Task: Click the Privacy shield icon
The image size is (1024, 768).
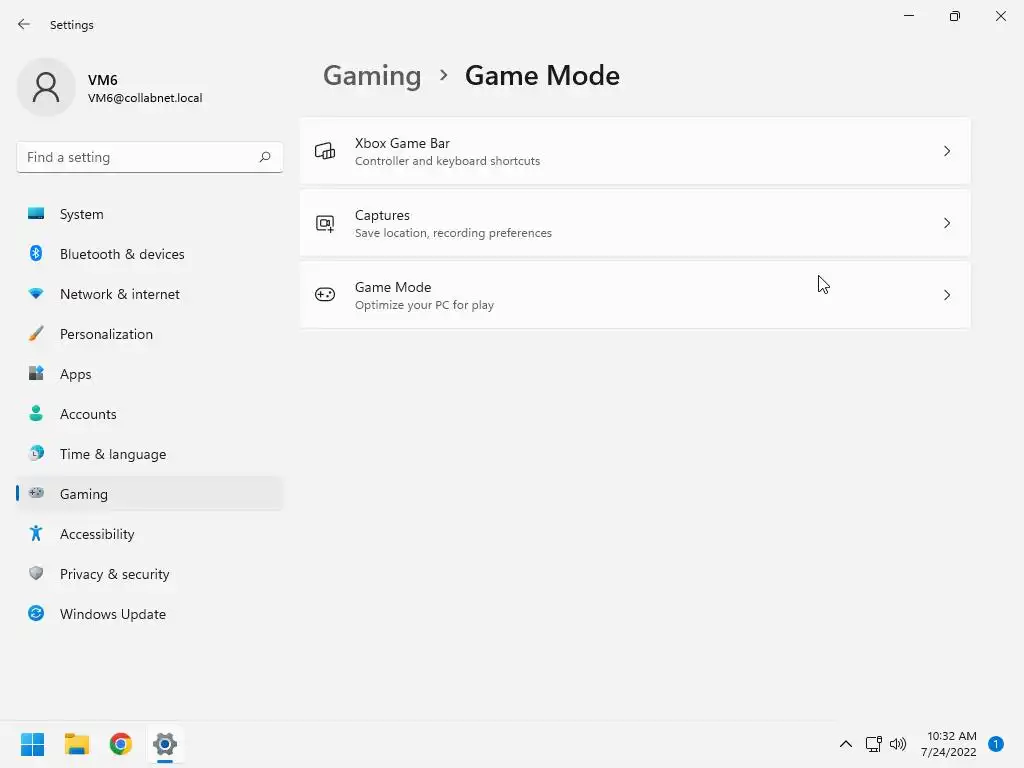Action: (x=36, y=573)
